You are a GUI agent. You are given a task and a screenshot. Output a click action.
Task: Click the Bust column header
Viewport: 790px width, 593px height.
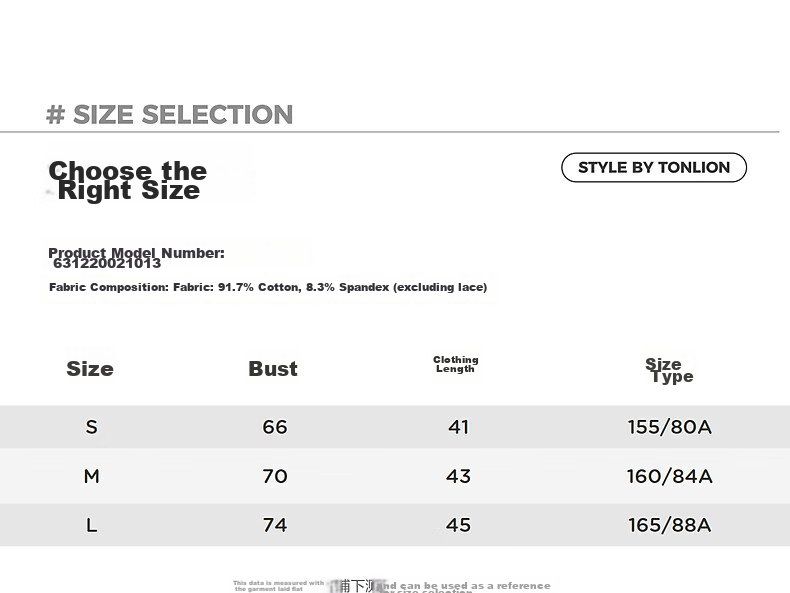(x=273, y=369)
